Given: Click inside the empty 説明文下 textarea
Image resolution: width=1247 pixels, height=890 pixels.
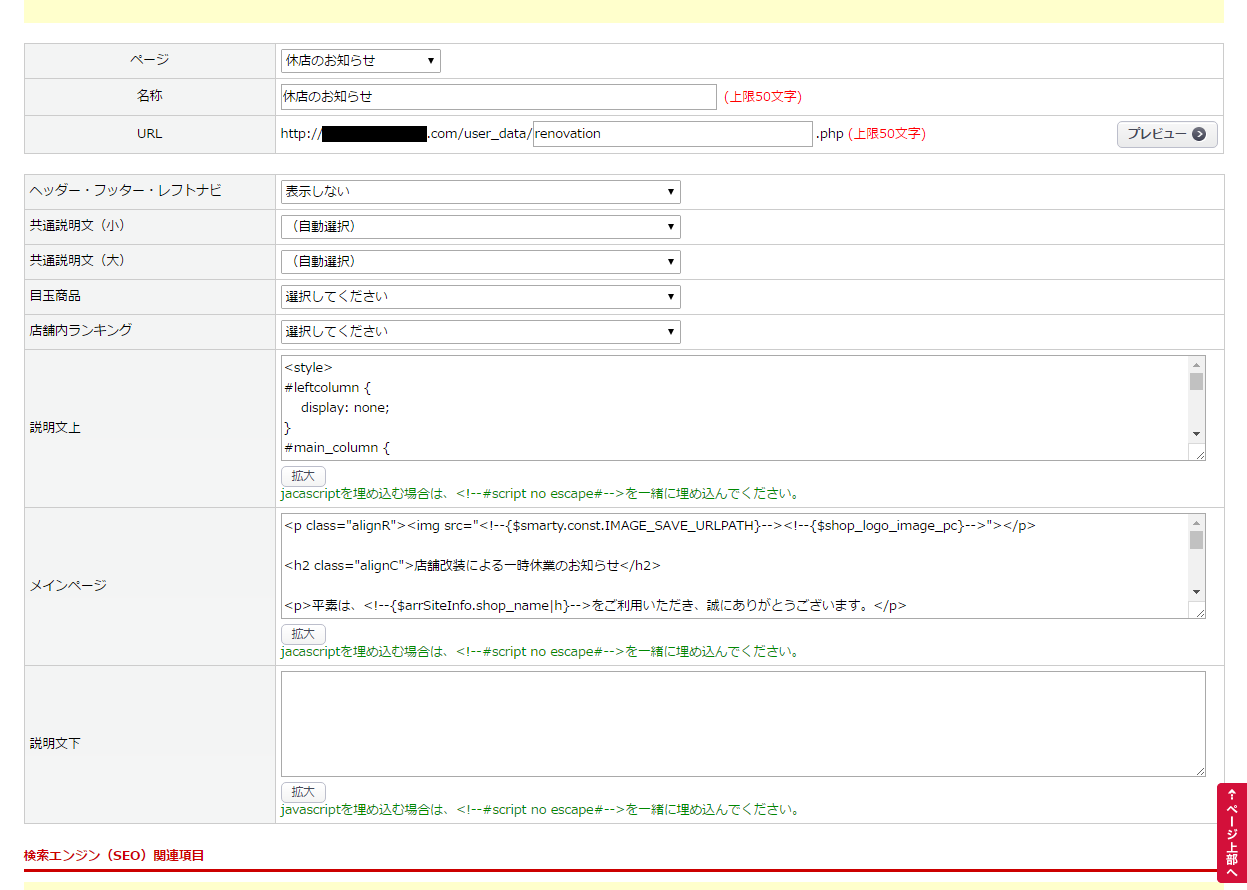Looking at the screenshot, I should tap(742, 724).
